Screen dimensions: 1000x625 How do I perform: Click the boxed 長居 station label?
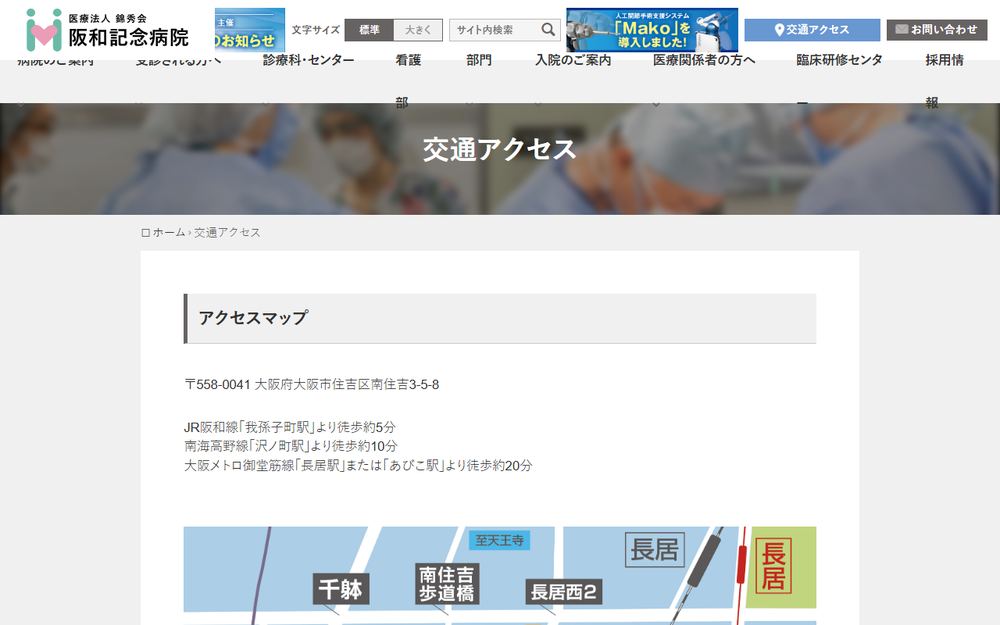click(655, 550)
